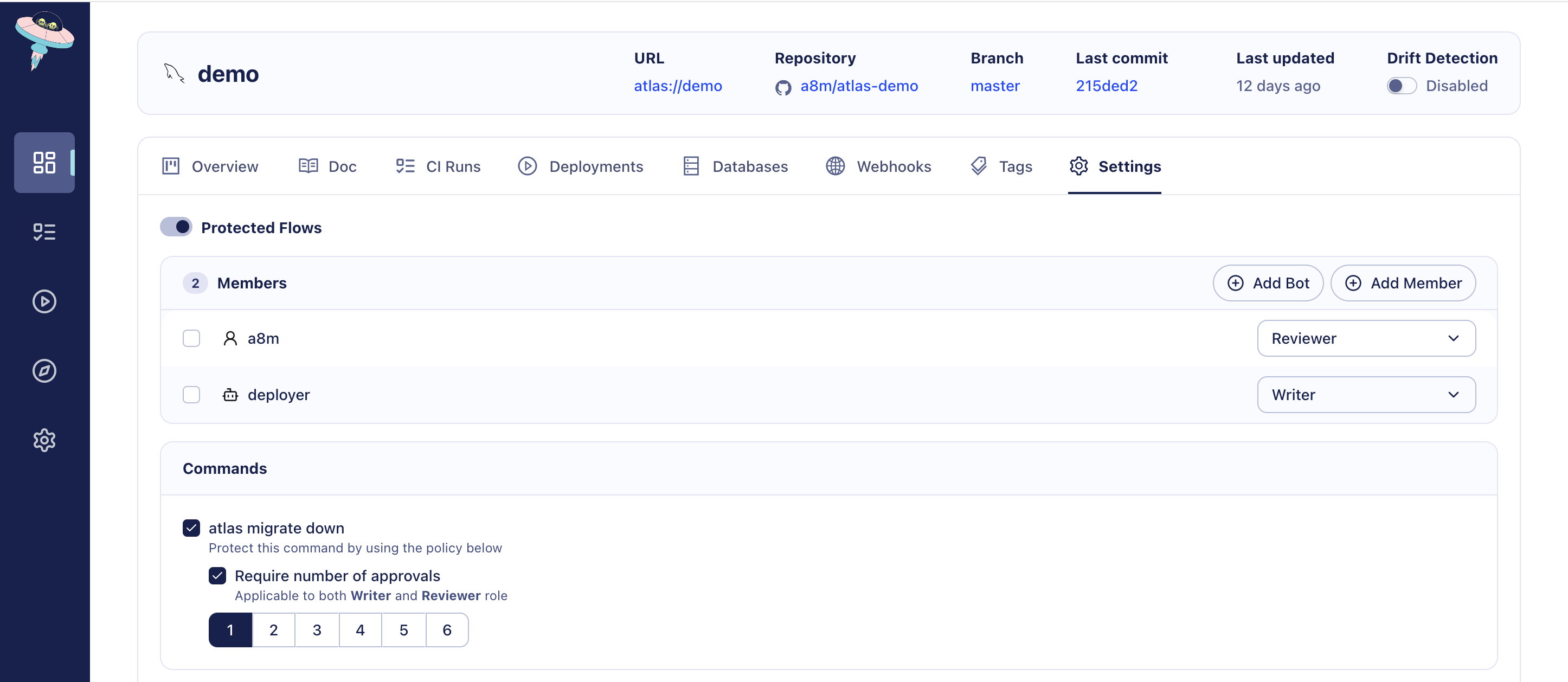
Task: Switch to the Tags tab
Action: [x=1001, y=166]
